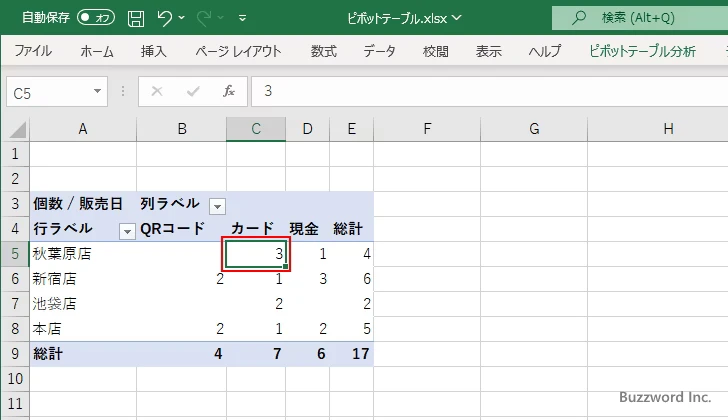This screenshot has height=420, width=728.
Task: Select row header 9
Action: pyautogui.click(x=14, y=354)
